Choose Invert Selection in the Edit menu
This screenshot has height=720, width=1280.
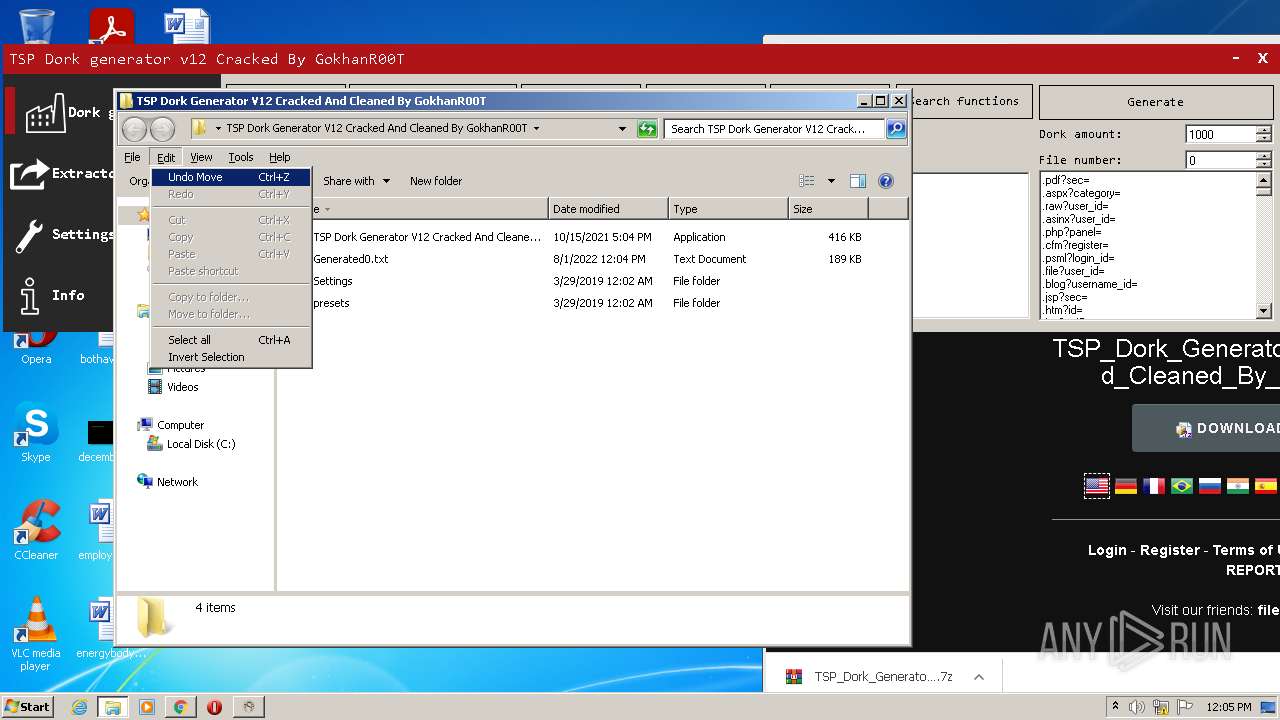pyautogui.click(x=232, y=357)
